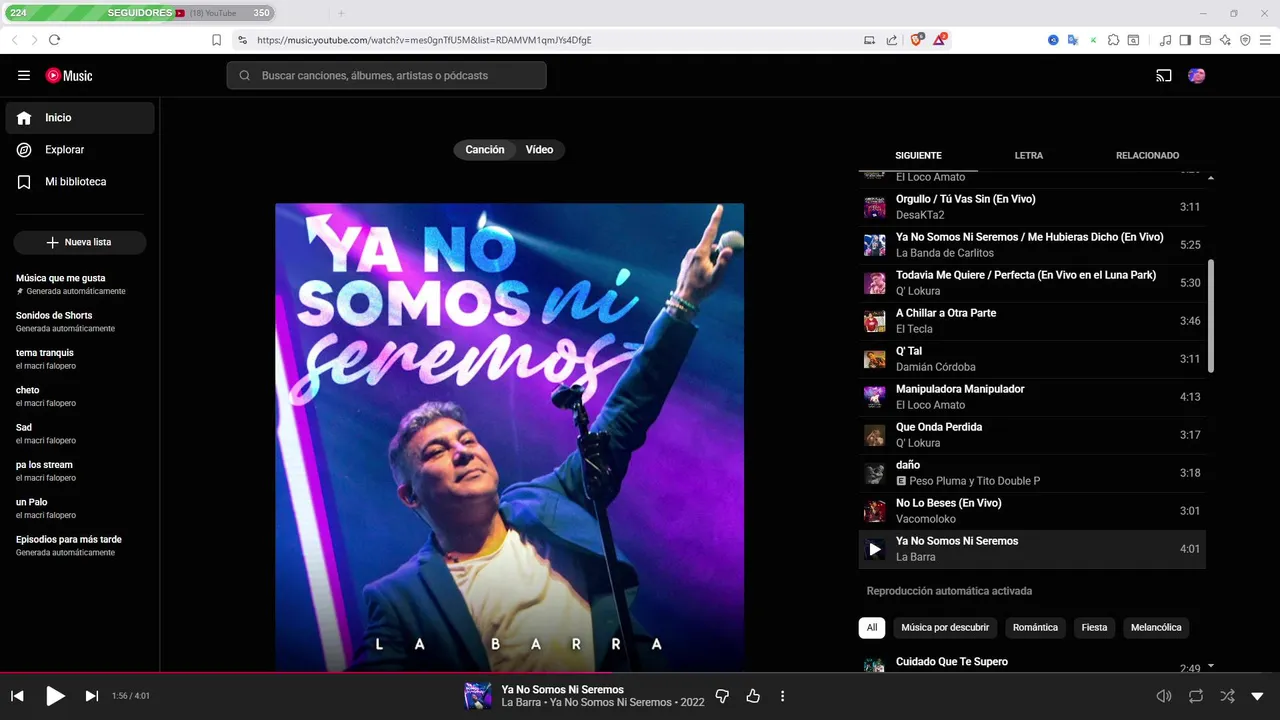Viewport: 1280px width, 720px height.
Task: Open a new browser tab
Action: (x=340, y=13)
